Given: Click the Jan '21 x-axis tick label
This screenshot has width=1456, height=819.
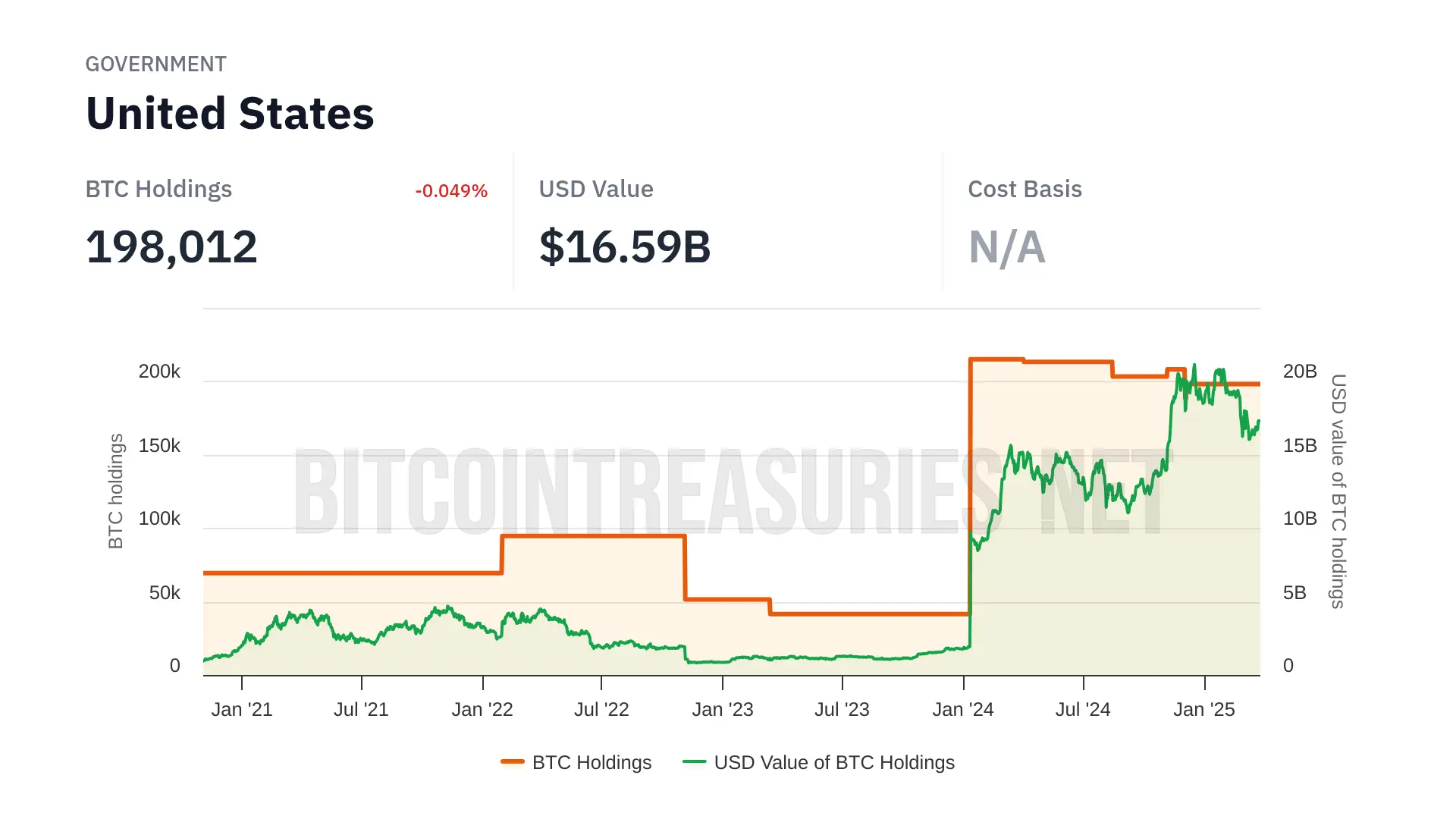Looking at the screenshot, I should coord(241,710).
